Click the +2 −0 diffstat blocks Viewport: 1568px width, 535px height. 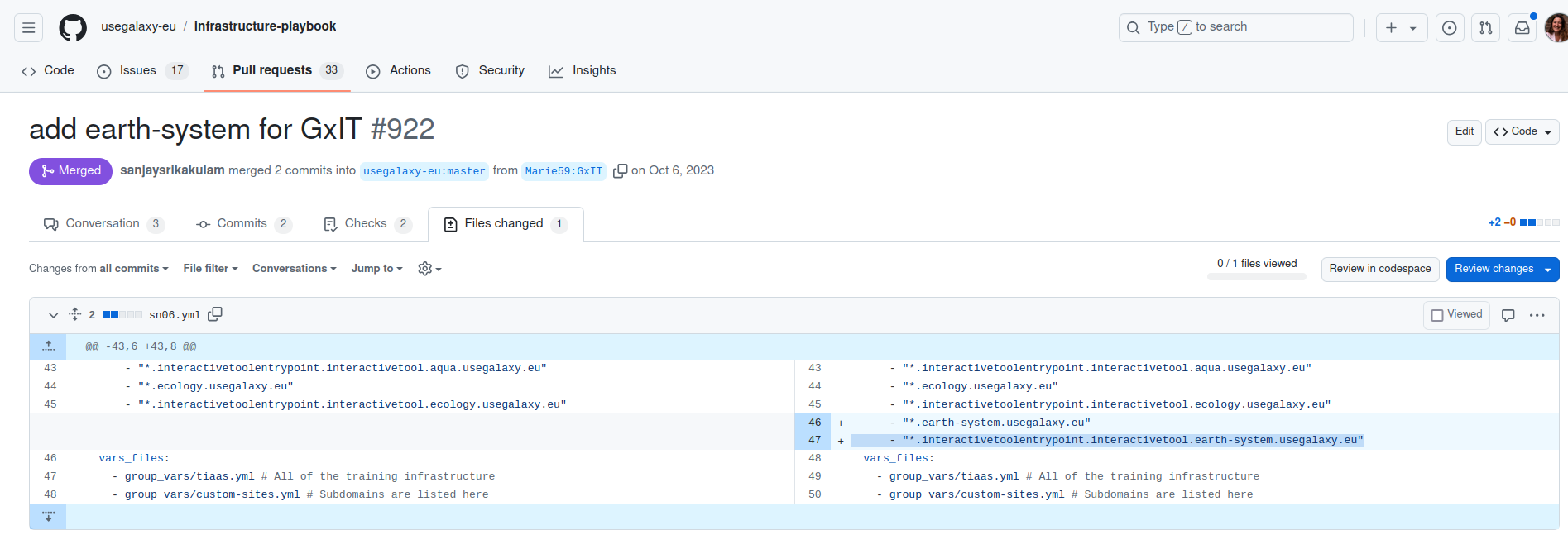pos(1539,222)
